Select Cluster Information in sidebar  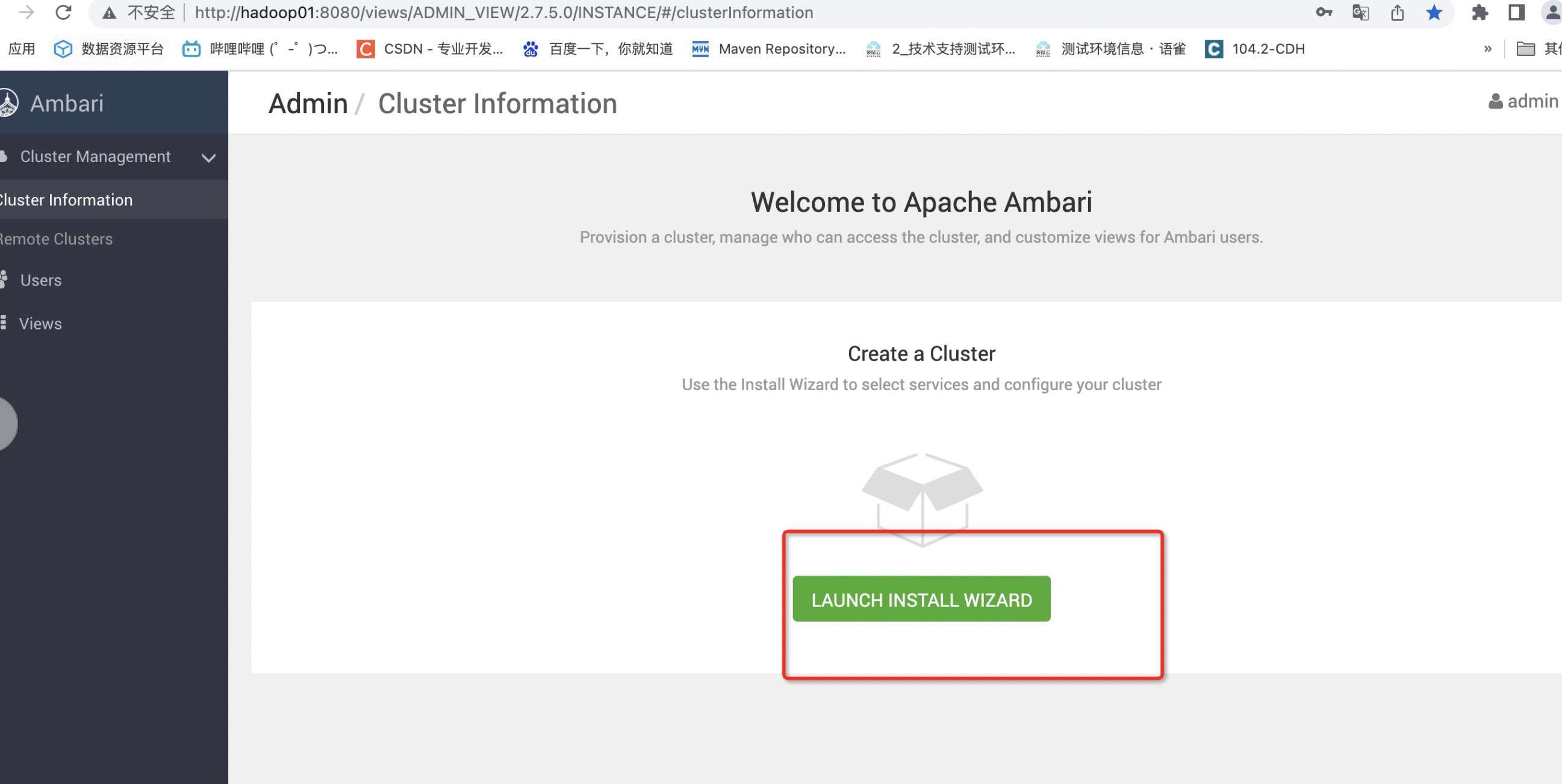(x=66, y=200)
